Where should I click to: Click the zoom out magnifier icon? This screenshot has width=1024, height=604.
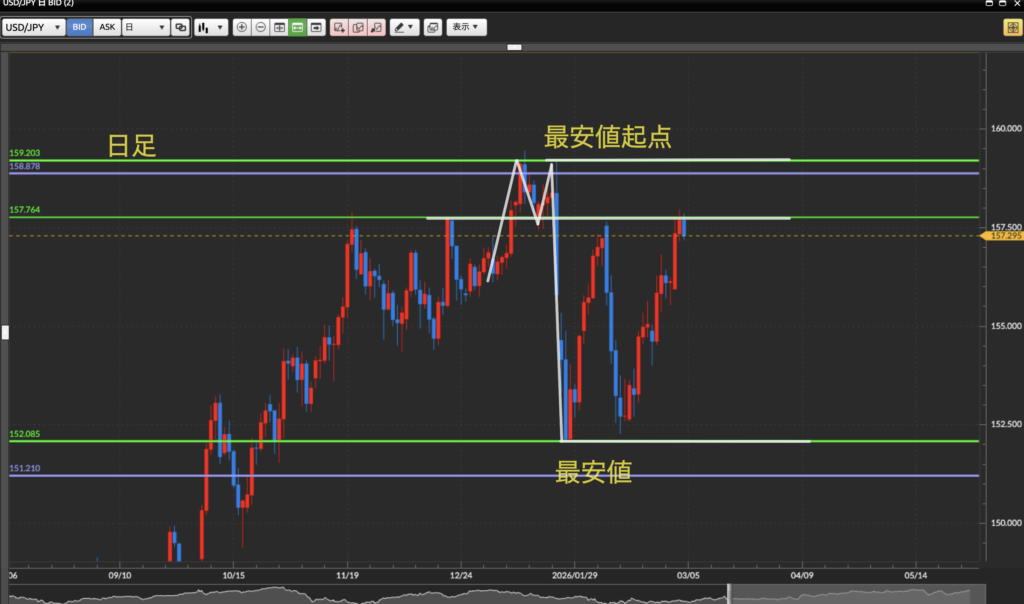point(260,28)
